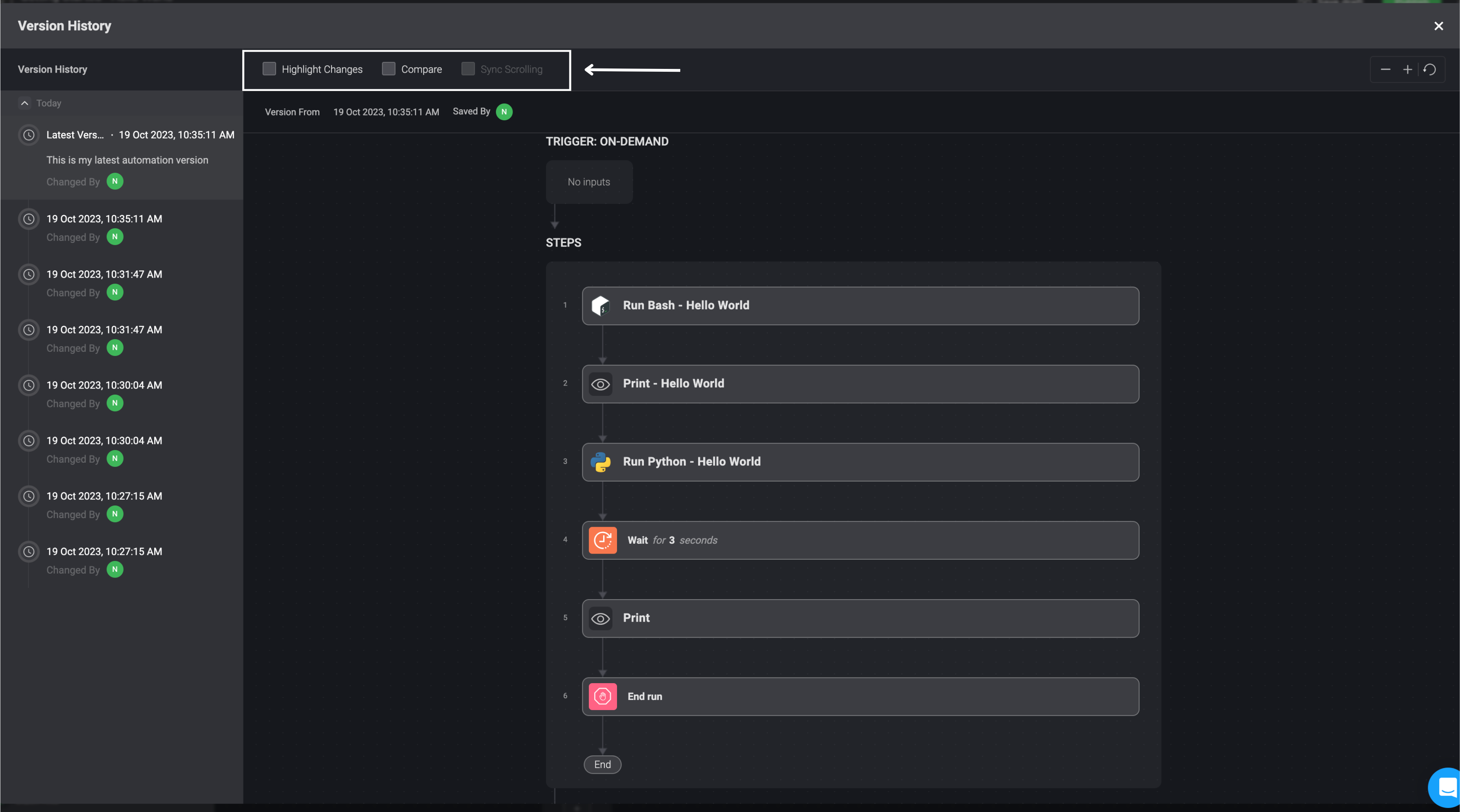
Task: Click the End terminator node
Action: [x=602, y=764]
